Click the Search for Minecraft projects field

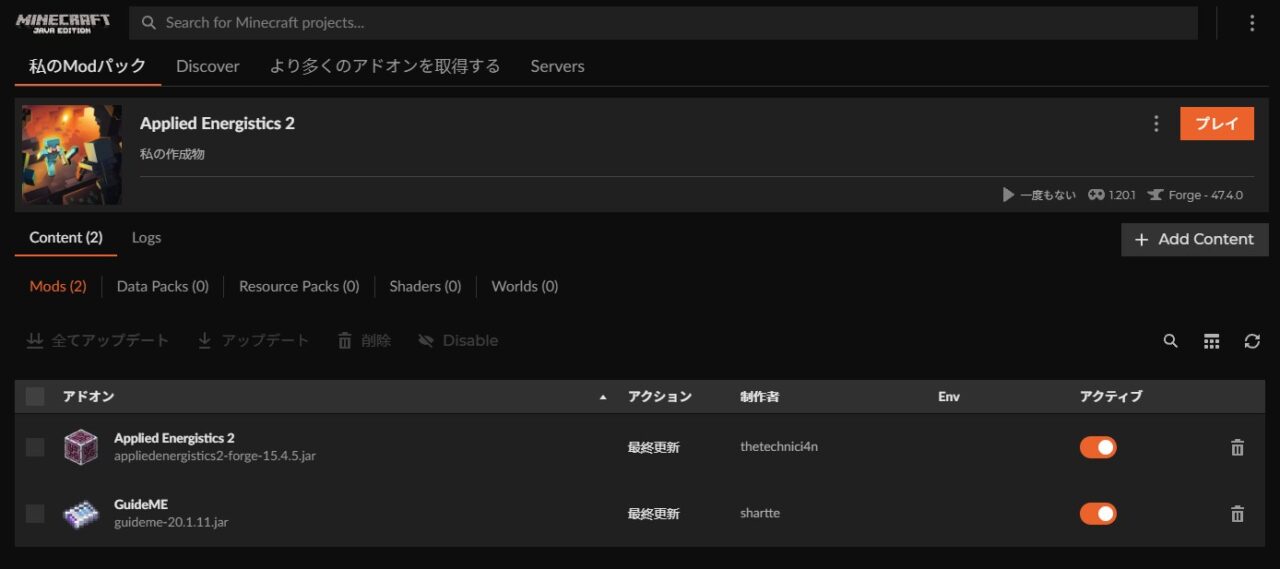(664, 23)
